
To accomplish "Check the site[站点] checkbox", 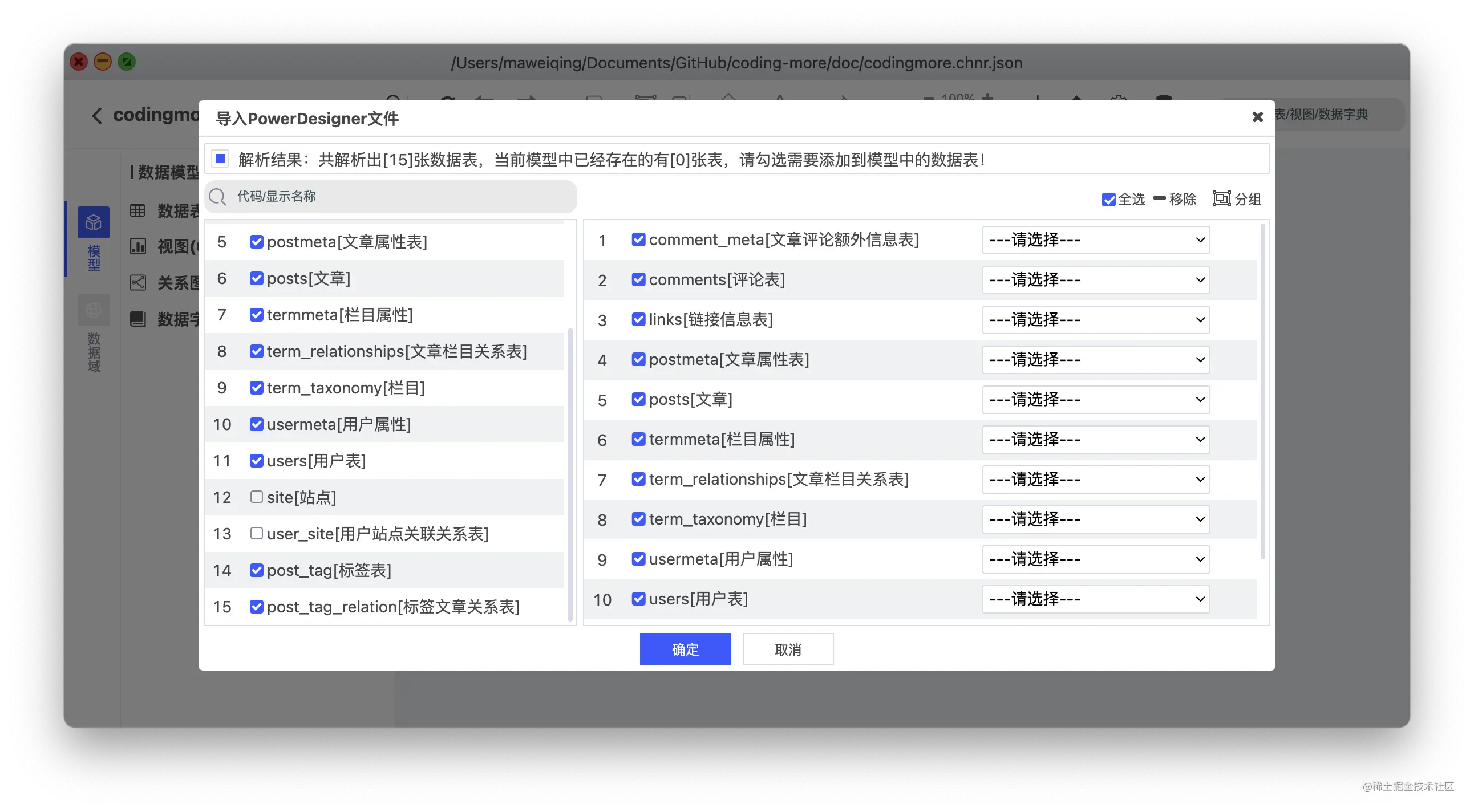I will tap(256, 497).
